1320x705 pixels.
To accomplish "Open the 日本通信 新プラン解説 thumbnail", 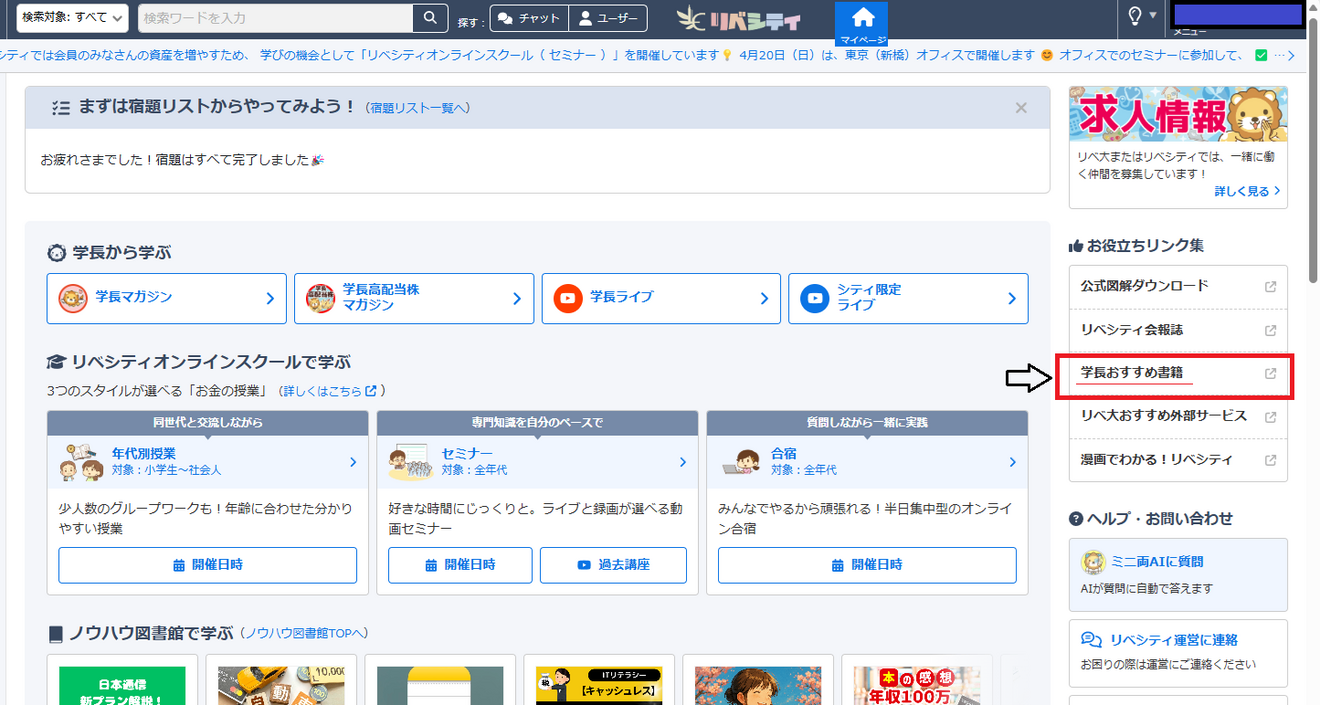I will coord(123,686).
